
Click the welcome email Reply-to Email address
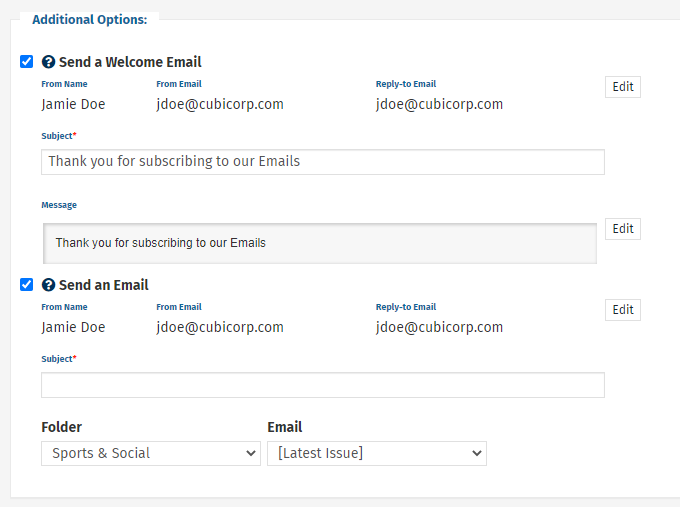(439, 104)
